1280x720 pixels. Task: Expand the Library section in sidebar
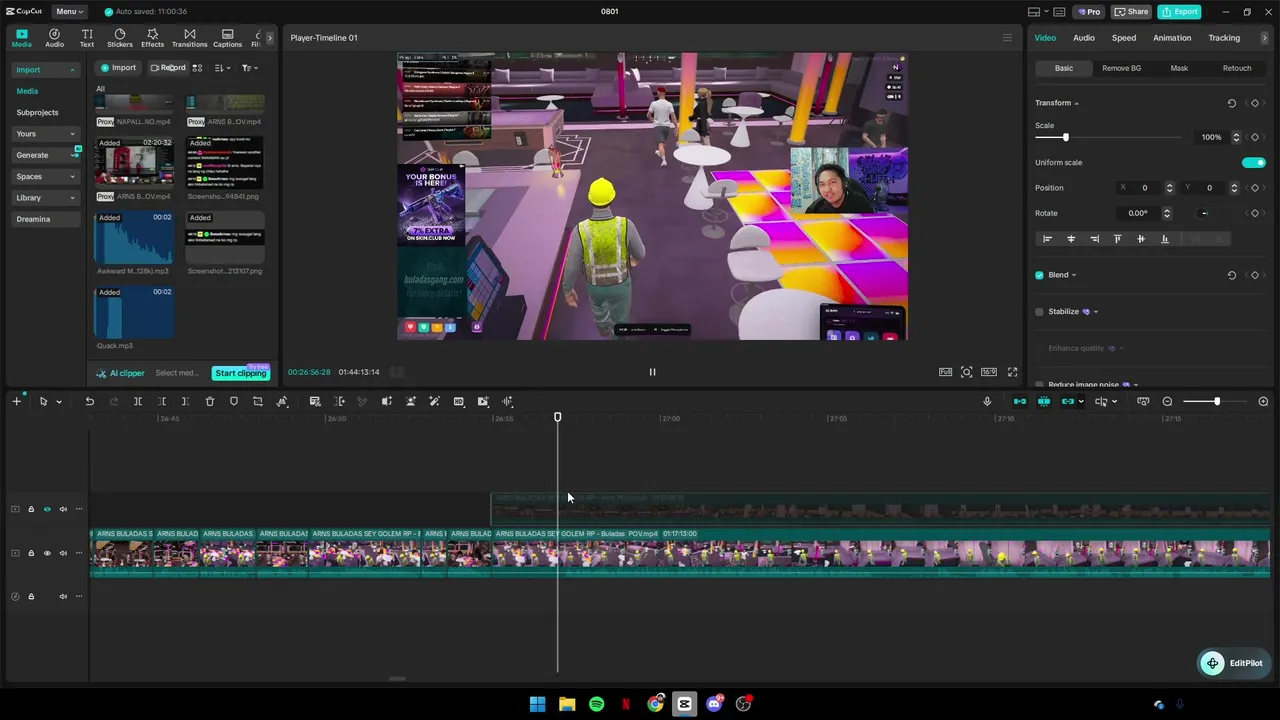(72, 198)
